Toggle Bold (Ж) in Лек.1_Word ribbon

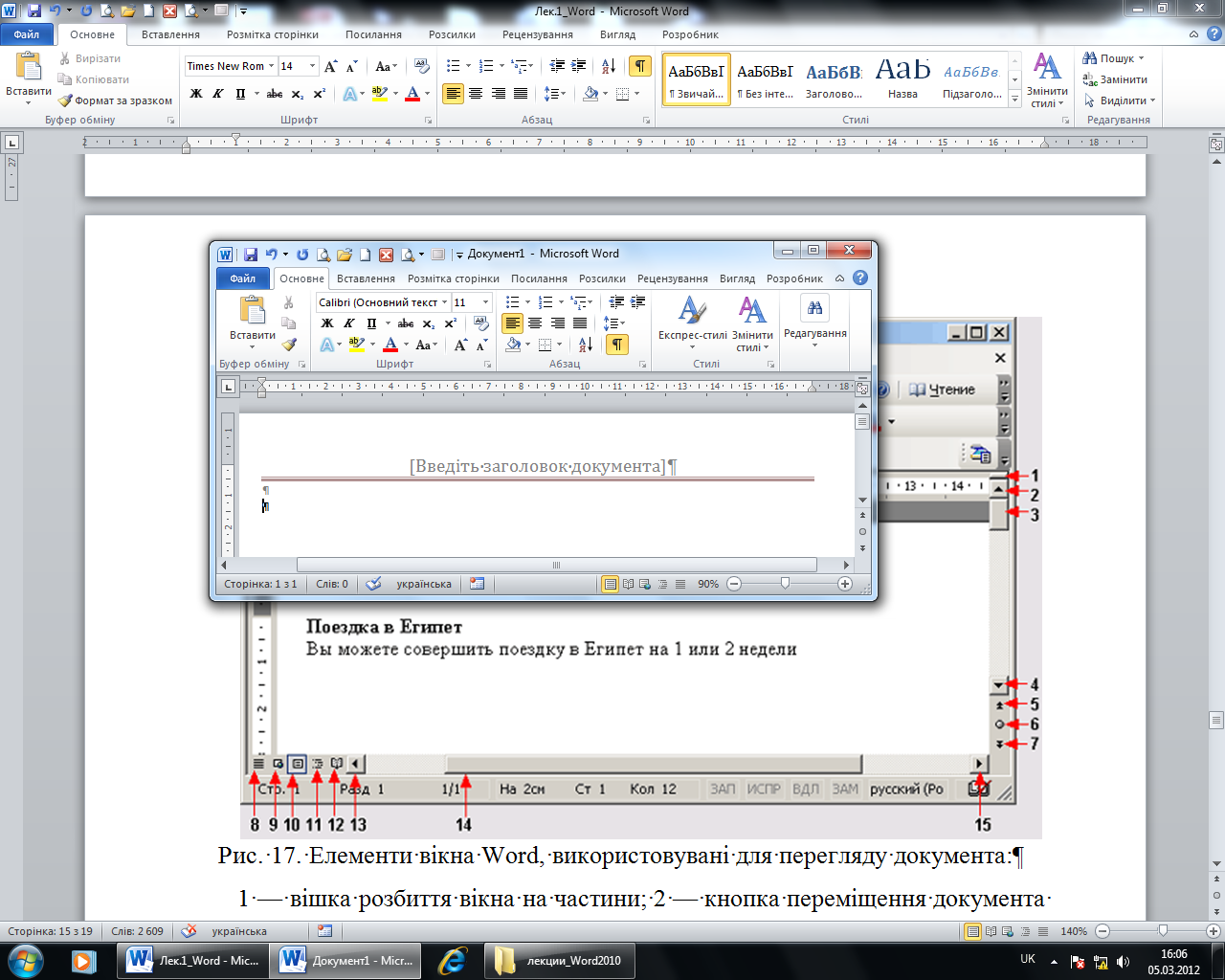pyautogui.click(x=196, y=94)
